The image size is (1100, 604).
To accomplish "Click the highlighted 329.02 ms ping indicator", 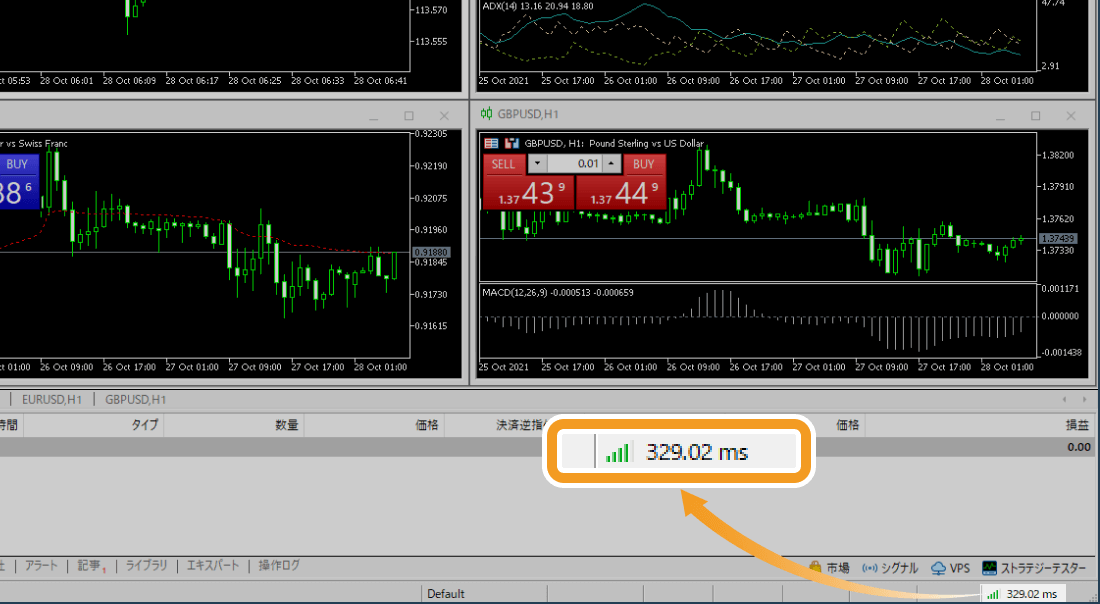I will click(x=679, y=451).
